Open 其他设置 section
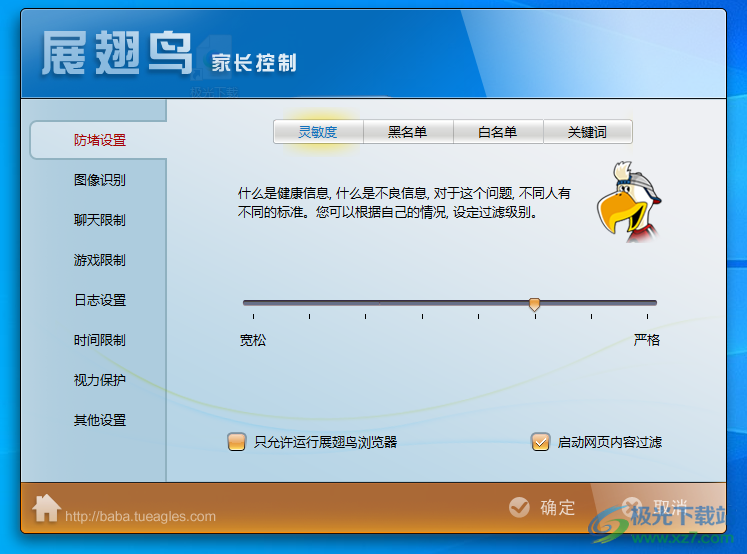Image resolution: width=747 pixels, height=554 pixels. [100, 420]
